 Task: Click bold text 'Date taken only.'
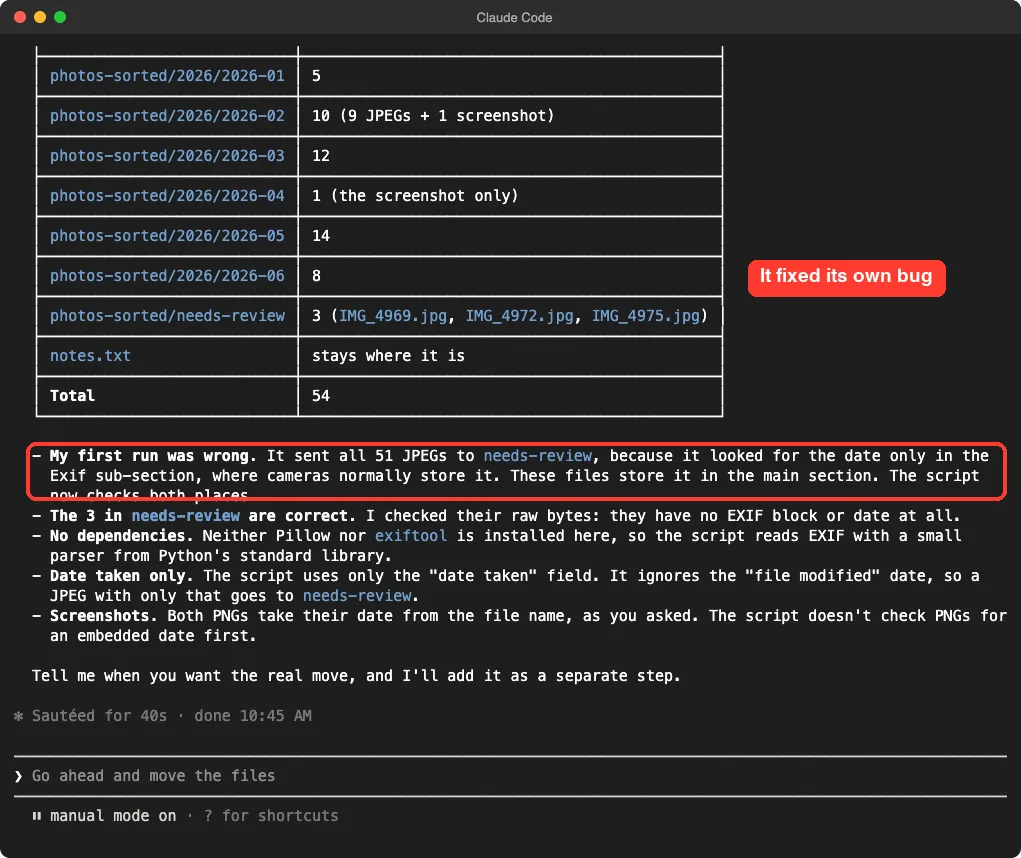click(121, 576)
